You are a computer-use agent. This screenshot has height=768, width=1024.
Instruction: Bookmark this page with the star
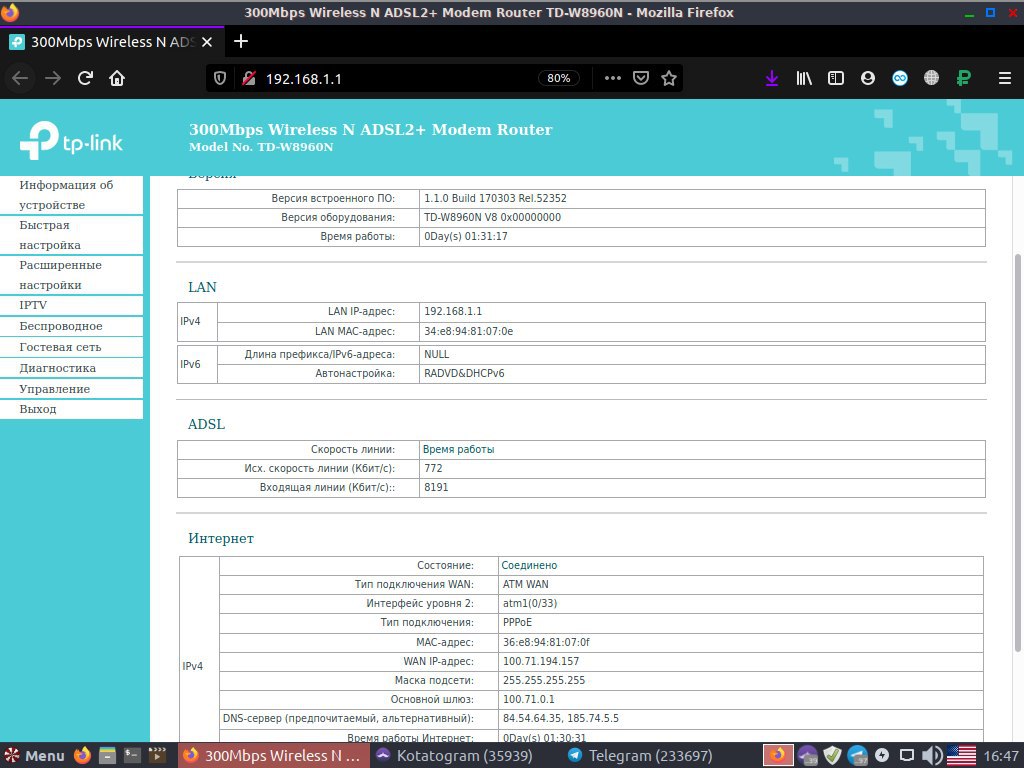tap(669, 78)
